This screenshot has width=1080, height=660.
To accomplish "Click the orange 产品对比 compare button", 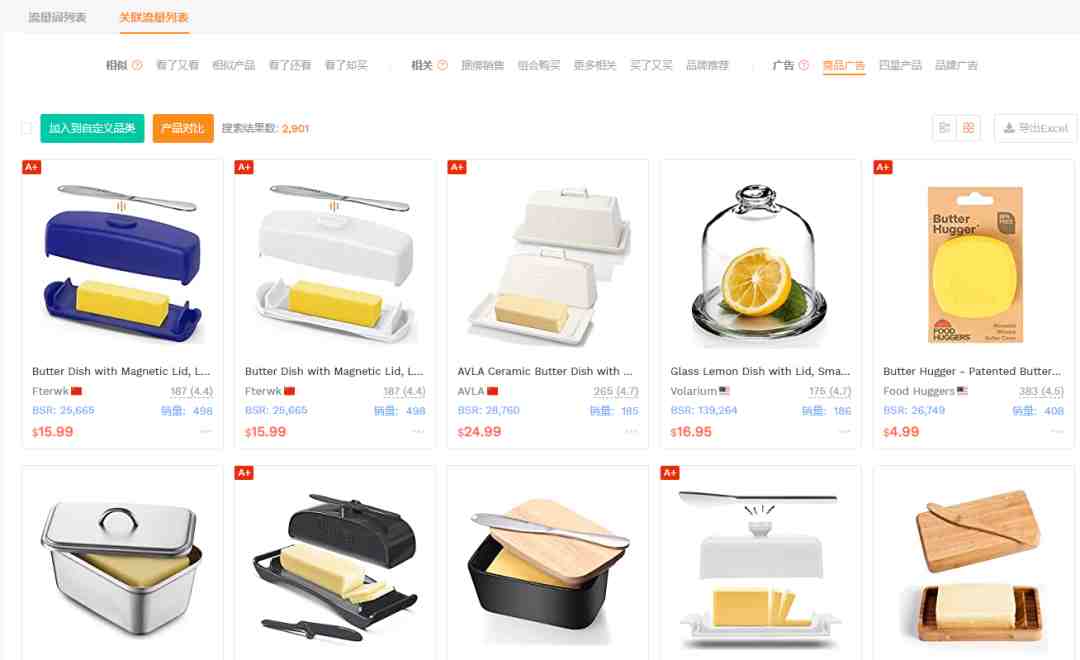I will coord(183,128).
